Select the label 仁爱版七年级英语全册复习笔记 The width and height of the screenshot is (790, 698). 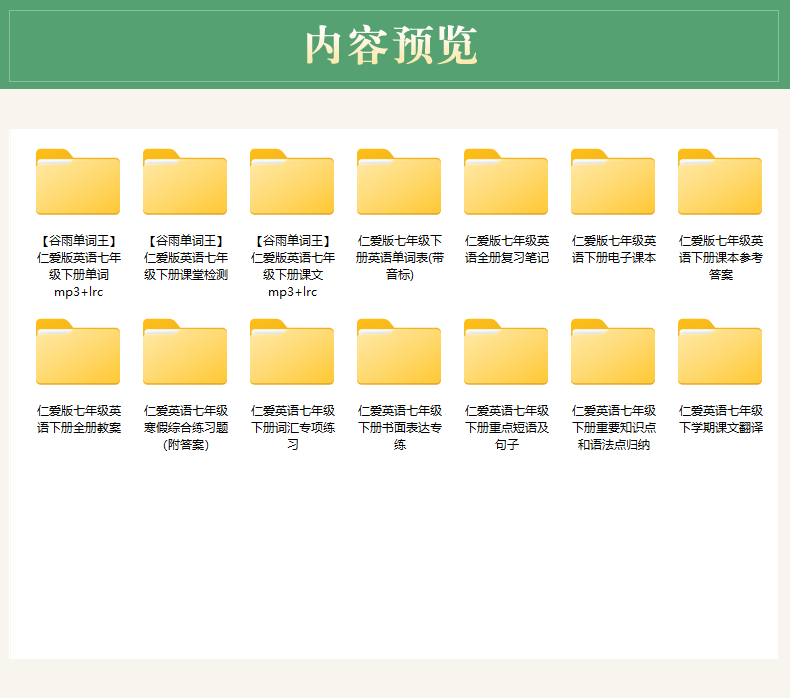click(506, 249)
